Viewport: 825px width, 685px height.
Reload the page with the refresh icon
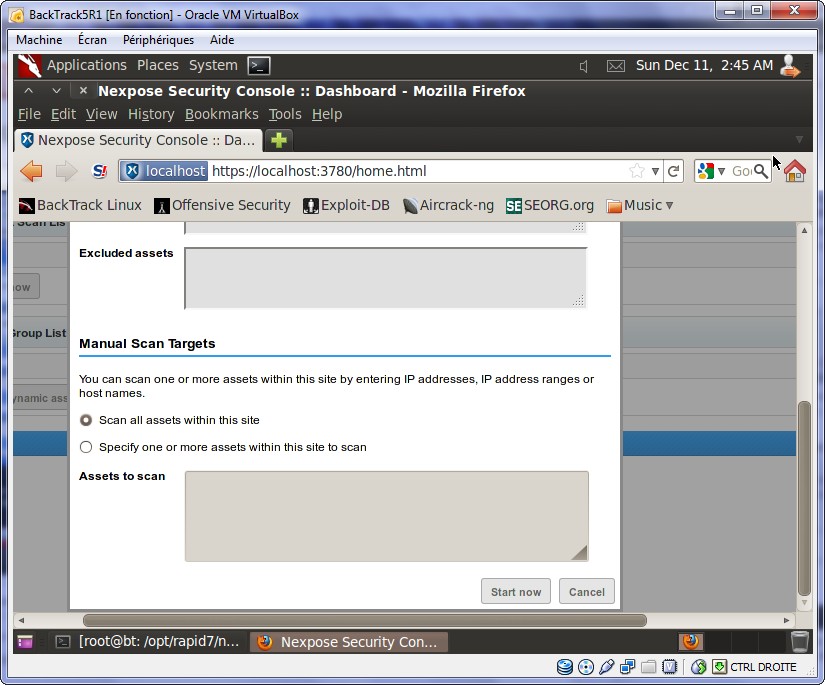pyautogui.click(x=673, y=171)
